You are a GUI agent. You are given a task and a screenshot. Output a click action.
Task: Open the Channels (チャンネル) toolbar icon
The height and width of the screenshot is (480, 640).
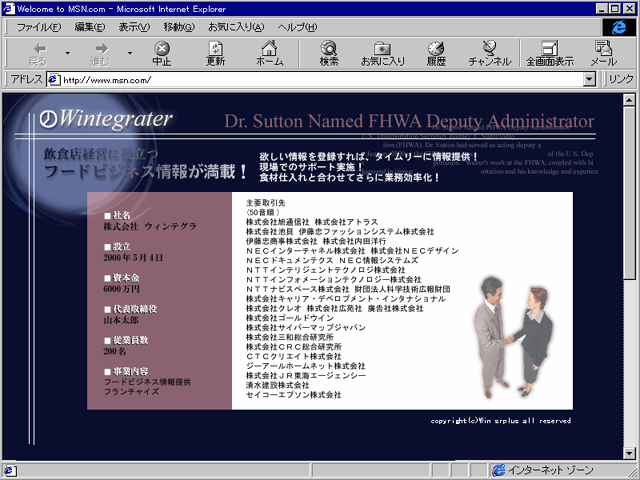[489, 53]
